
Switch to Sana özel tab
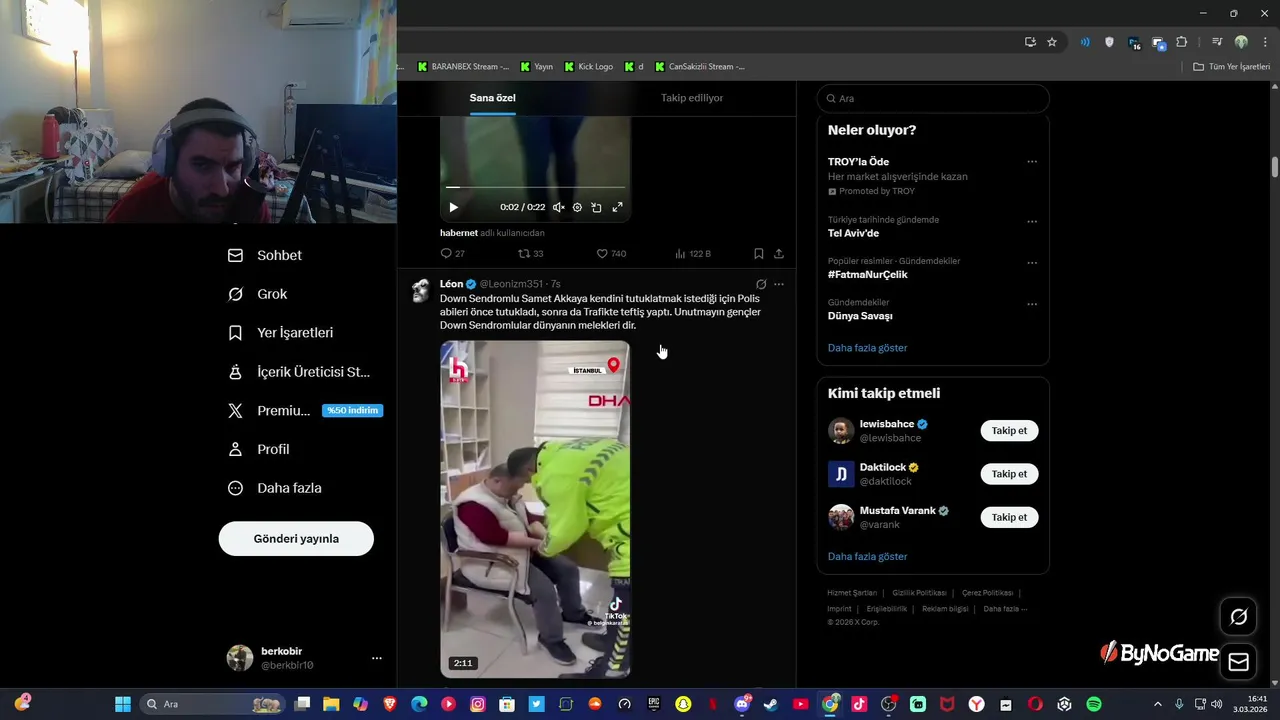[x=492, y=98]
